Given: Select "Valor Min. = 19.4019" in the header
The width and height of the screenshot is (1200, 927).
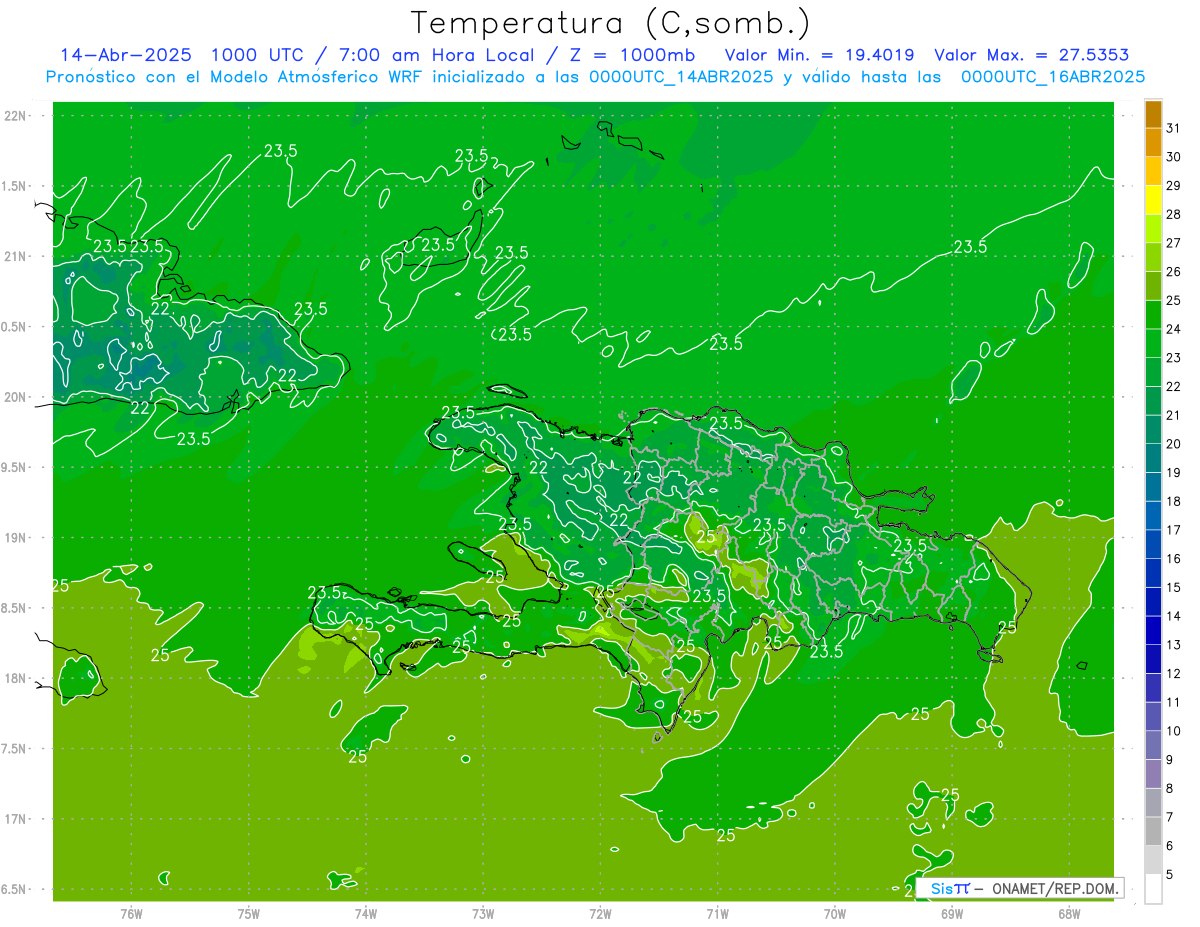Looking at the screenshot, I should pyautogui.click(x=820, y=55).
